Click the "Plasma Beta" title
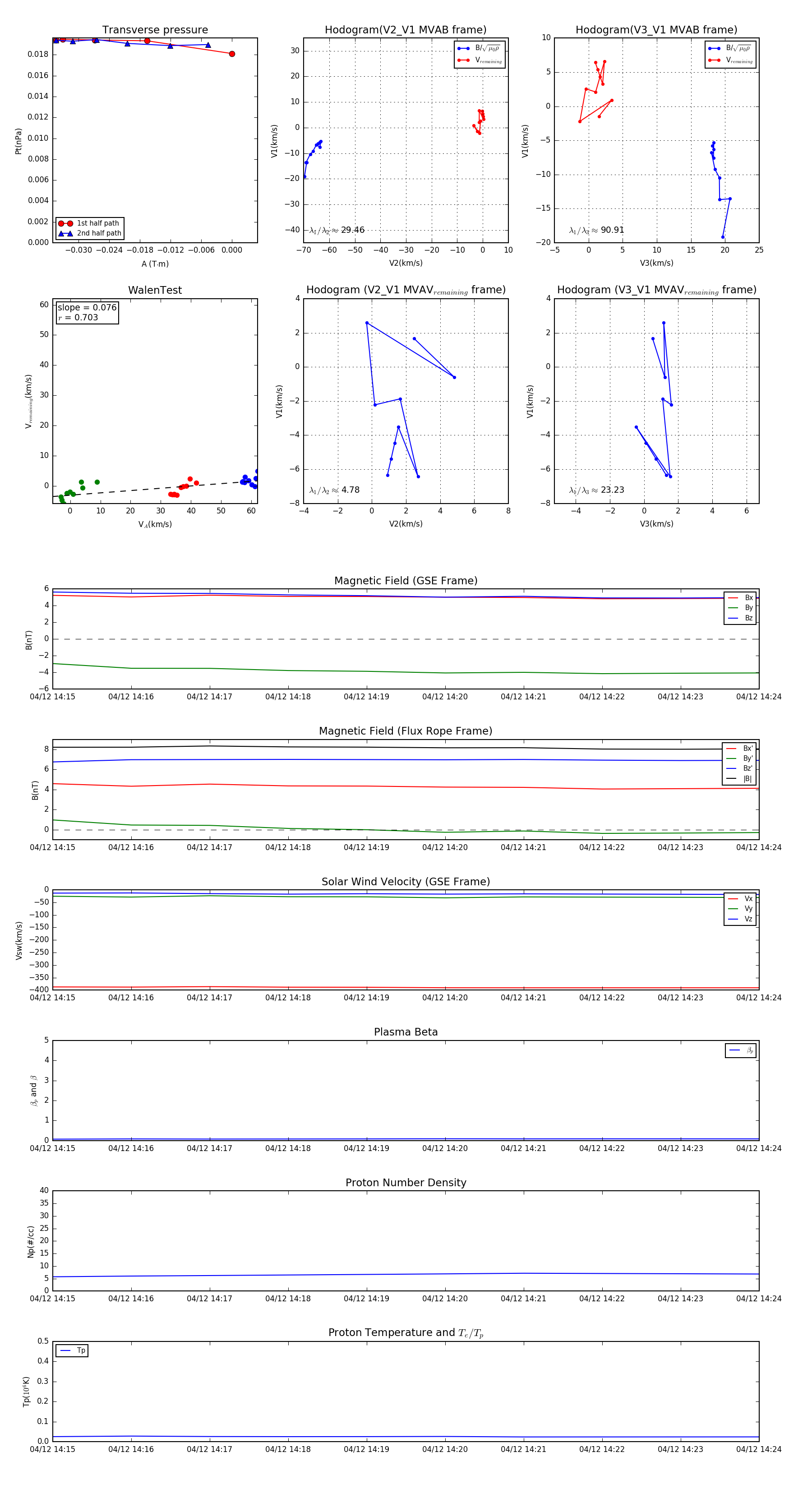 tap(406, 1032)
